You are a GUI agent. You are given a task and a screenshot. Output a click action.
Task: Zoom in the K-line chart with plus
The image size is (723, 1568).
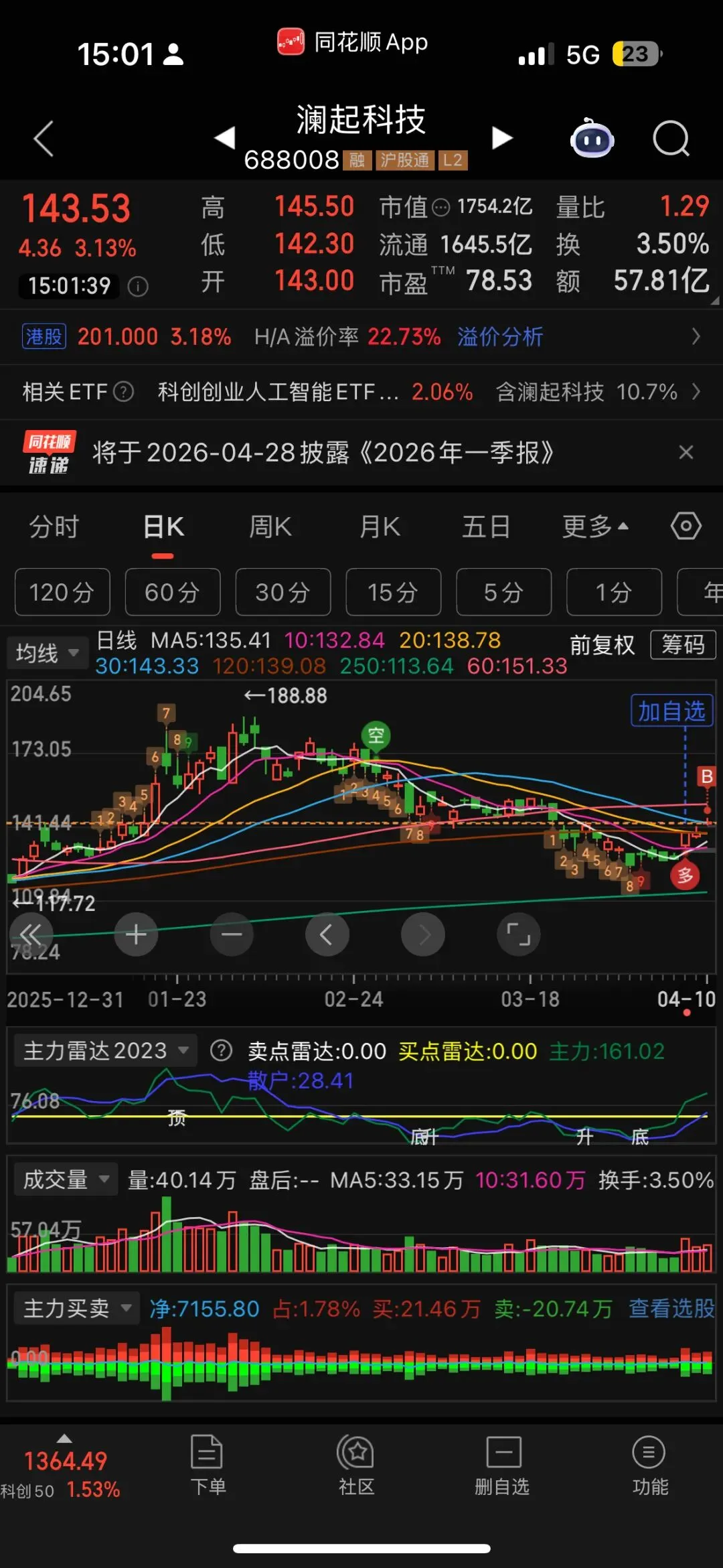point(136,934)
